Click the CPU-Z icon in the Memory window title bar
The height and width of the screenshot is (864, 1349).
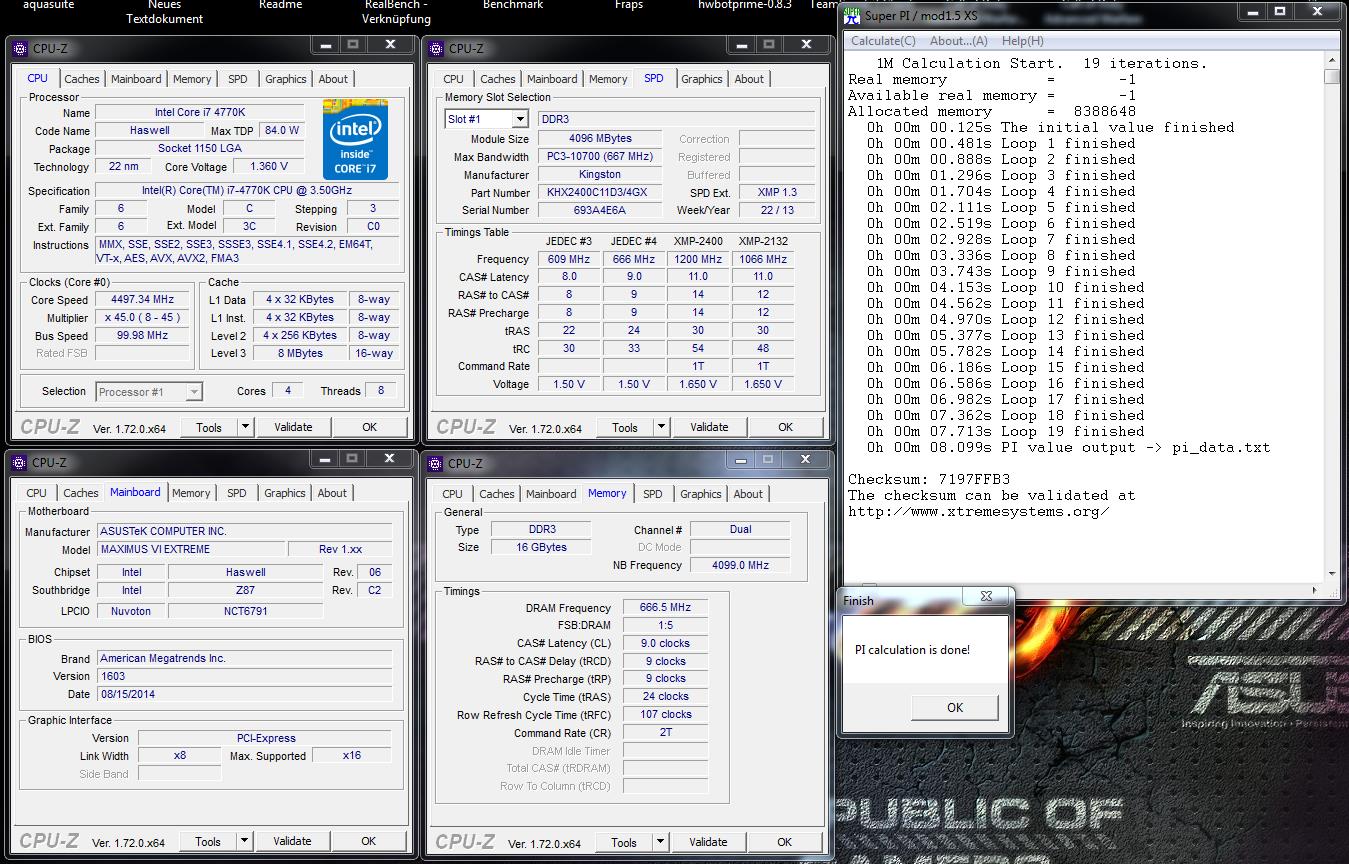(437, 463)
